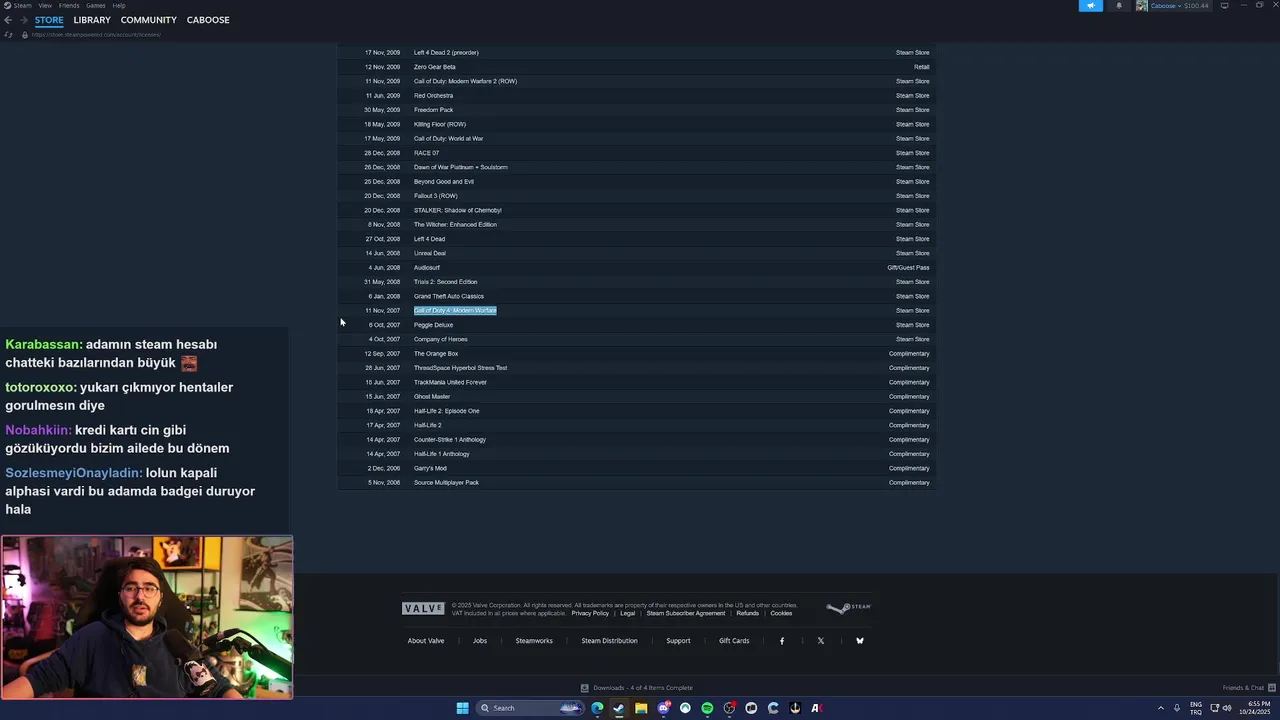The height and width of the screenshot is (720, 1280).
Task: Click 'RACE 07' license entry
Action: pyautogui.click(x=426, y=153)
